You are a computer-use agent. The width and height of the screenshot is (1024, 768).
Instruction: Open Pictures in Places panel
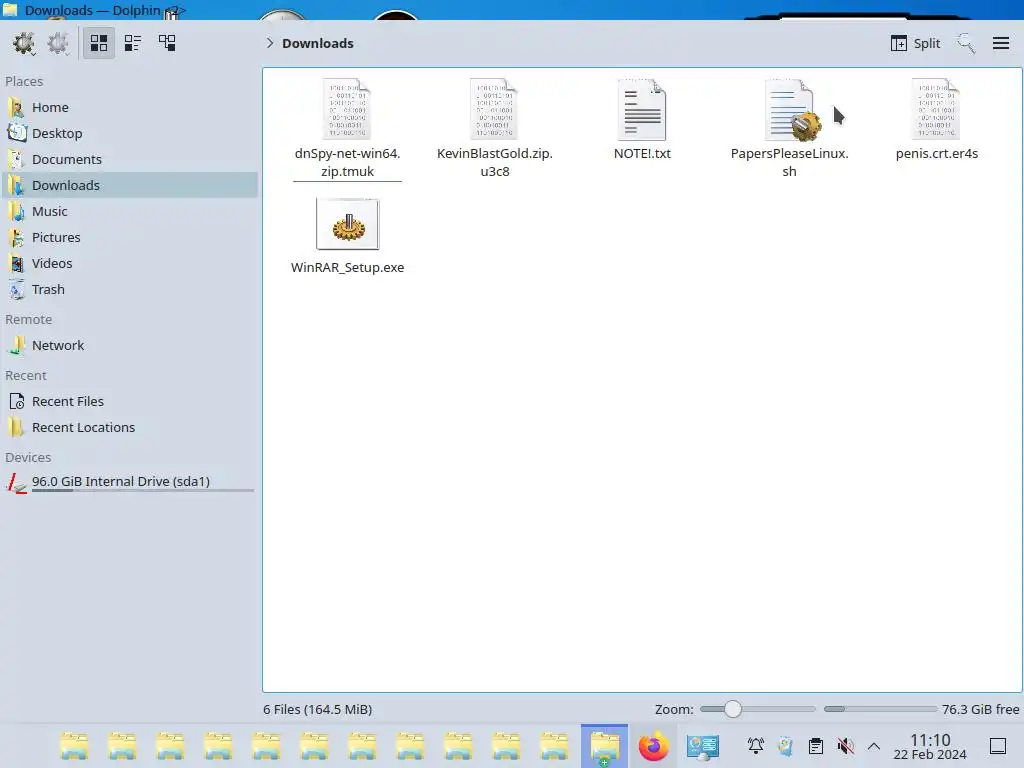coord(129,238)
